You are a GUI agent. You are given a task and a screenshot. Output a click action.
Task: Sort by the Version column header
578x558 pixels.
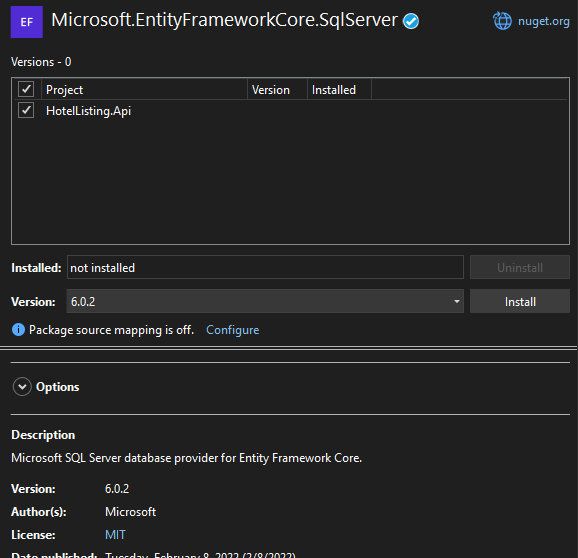277,90
